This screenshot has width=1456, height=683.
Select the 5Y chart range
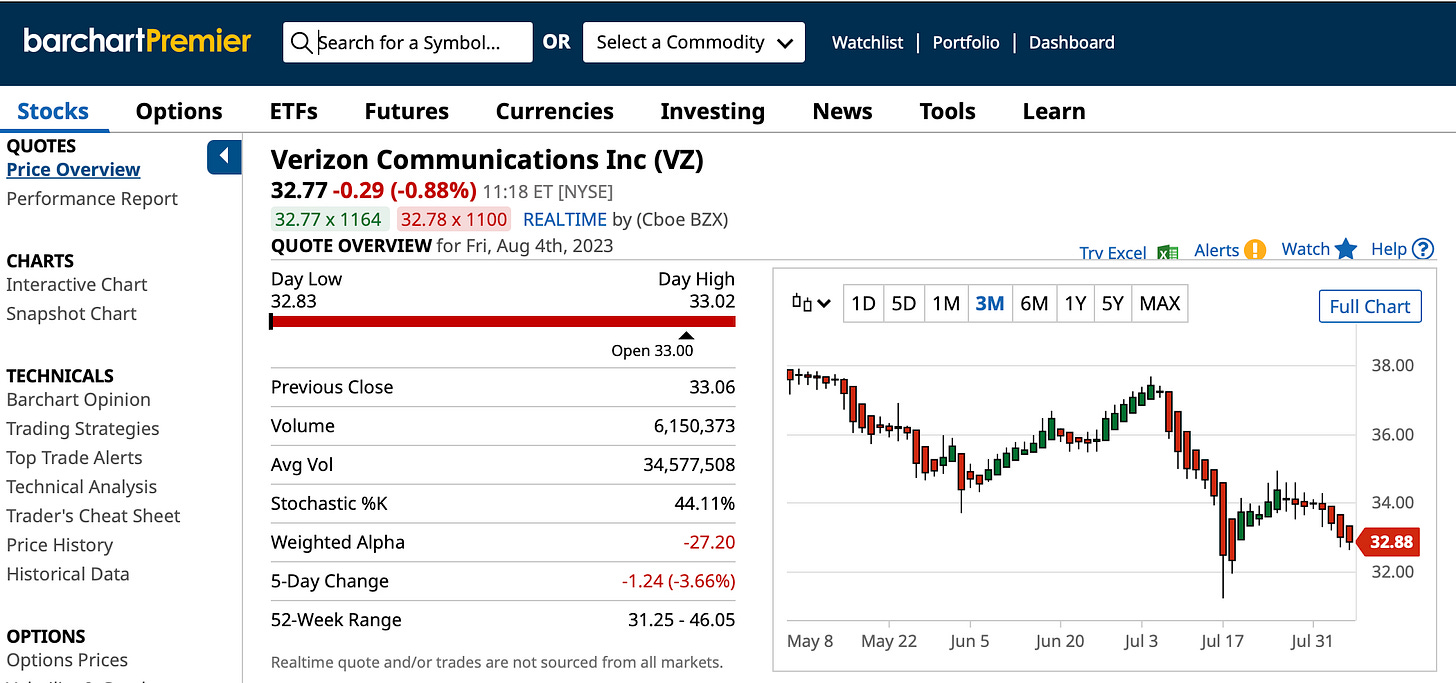coord(1112,303)
